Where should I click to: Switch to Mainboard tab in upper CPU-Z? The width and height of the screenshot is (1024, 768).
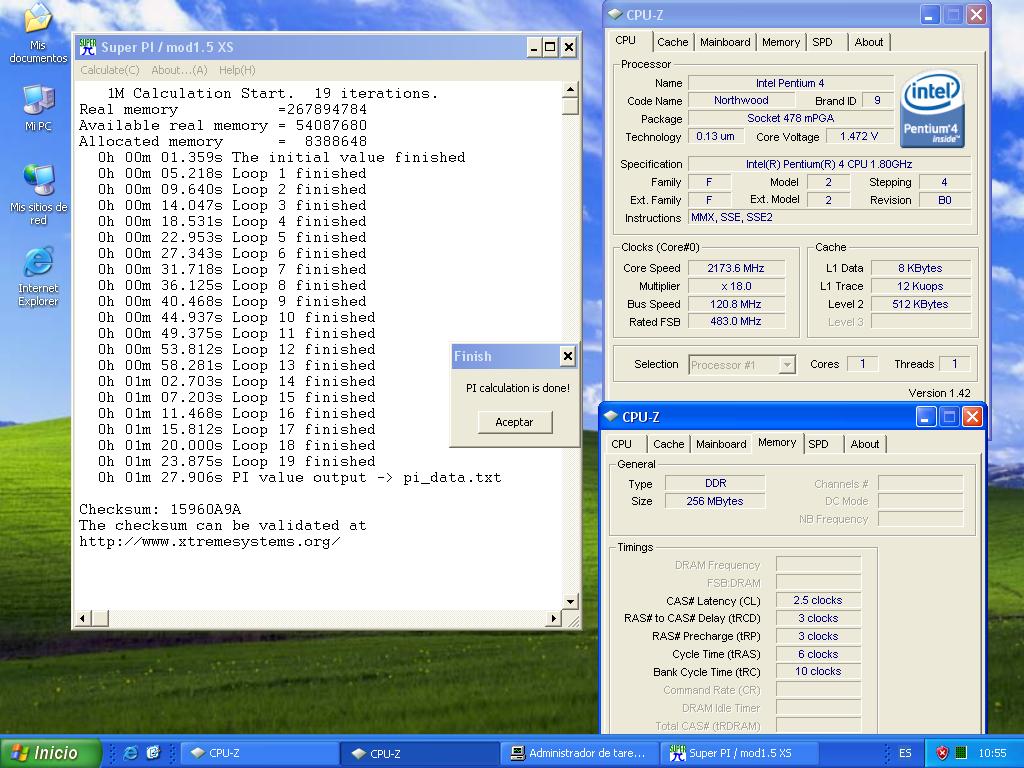tap(725, 42)
